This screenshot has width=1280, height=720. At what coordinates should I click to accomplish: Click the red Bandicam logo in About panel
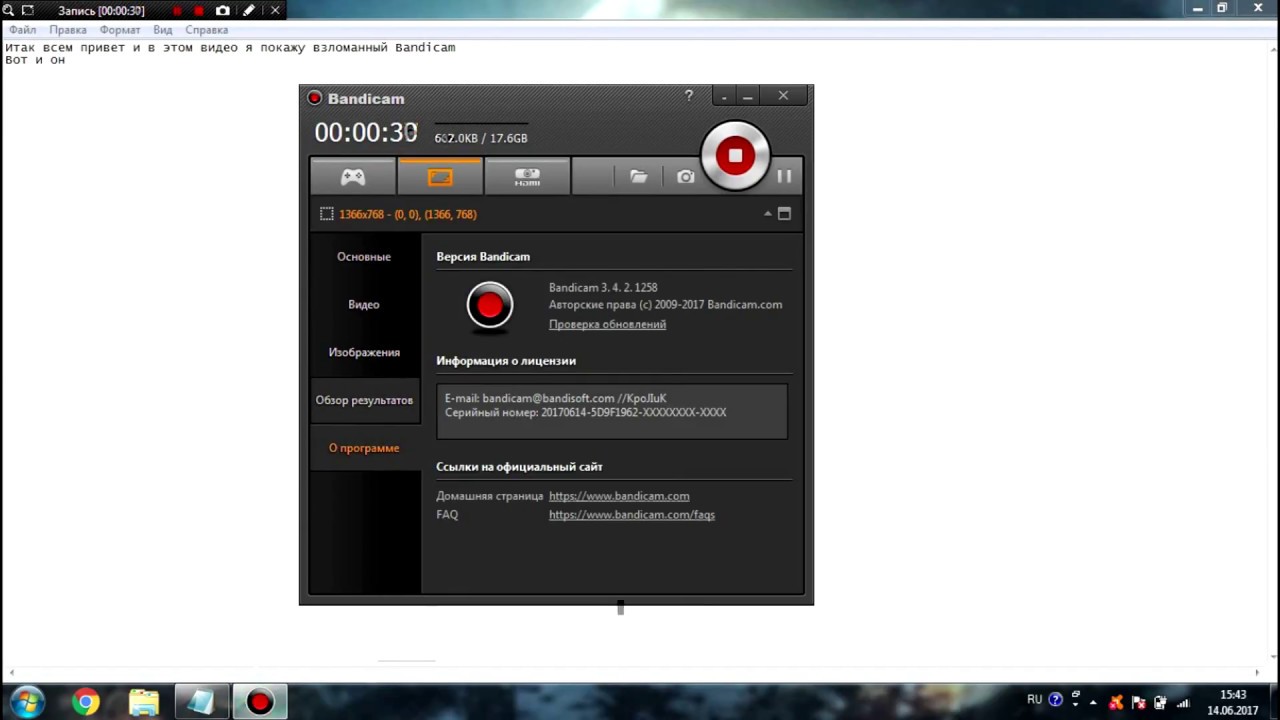point(489,306)
